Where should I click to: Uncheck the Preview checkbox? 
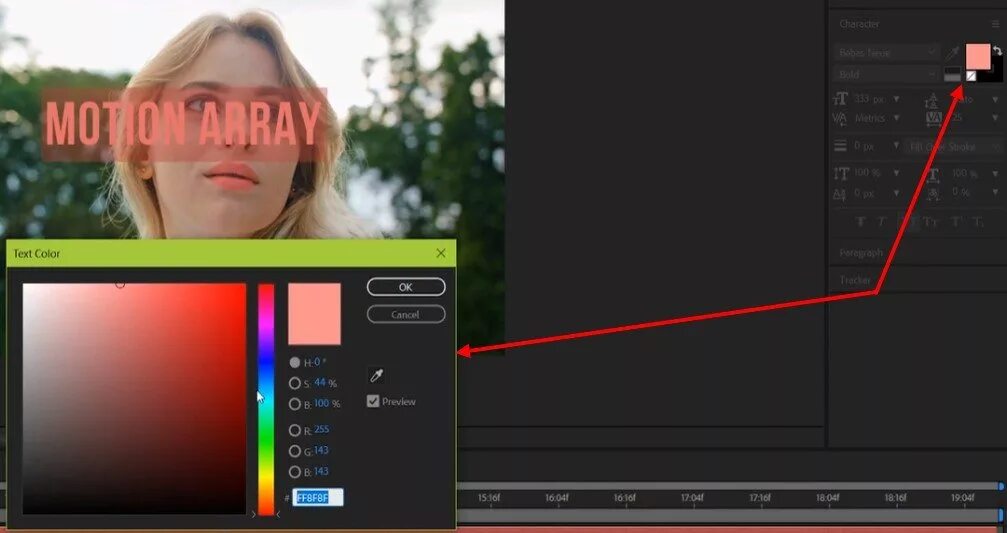(373, 401)
